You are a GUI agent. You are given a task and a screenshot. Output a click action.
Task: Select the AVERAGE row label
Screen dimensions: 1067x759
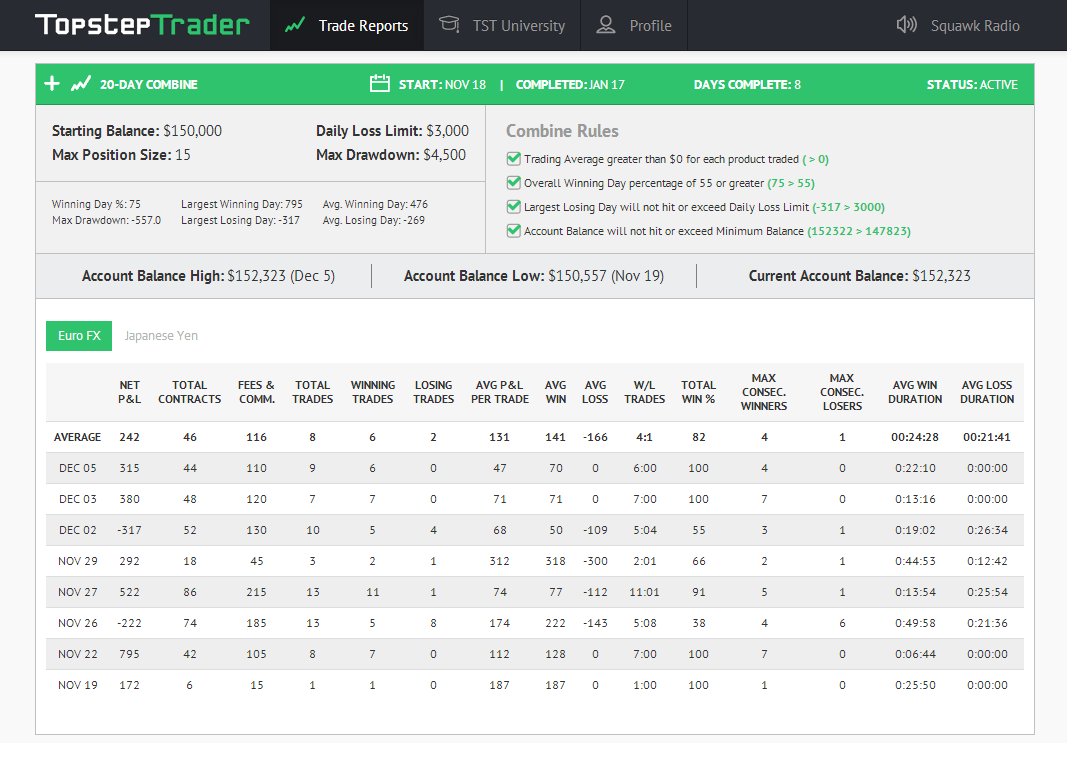coord(78,437)
